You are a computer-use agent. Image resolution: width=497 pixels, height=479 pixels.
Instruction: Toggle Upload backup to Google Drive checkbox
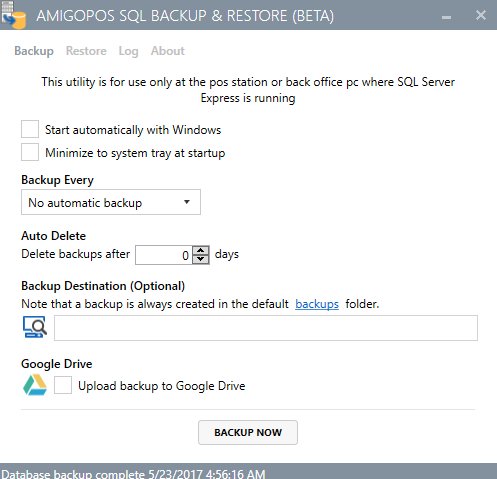pyautogui.click(x=63, y=385)
